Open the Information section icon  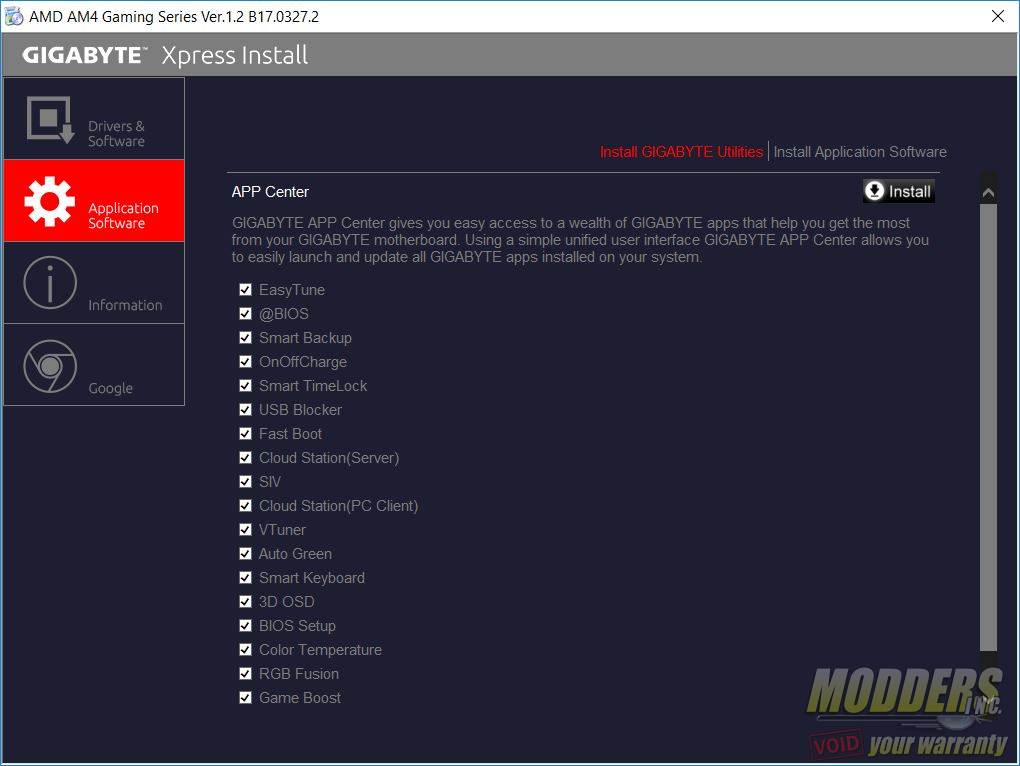click(50, 283)
